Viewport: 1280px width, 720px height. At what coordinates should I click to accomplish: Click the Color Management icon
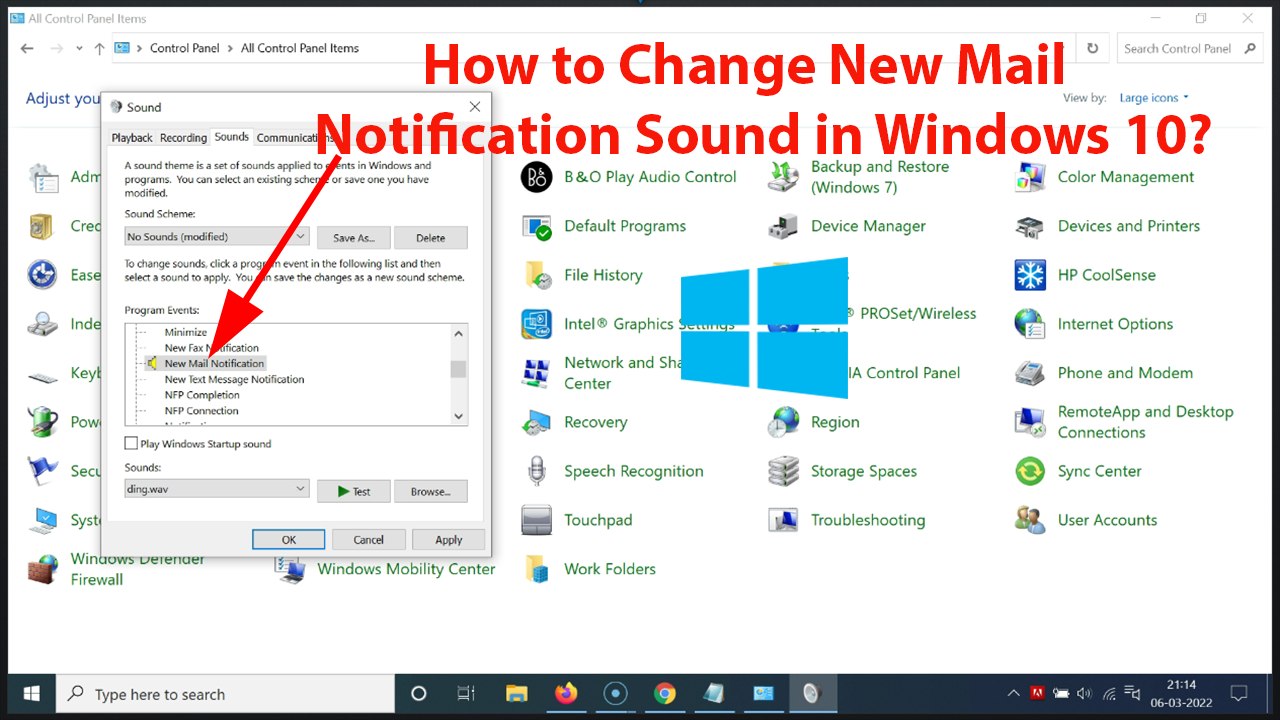[x=1030, y=177]
